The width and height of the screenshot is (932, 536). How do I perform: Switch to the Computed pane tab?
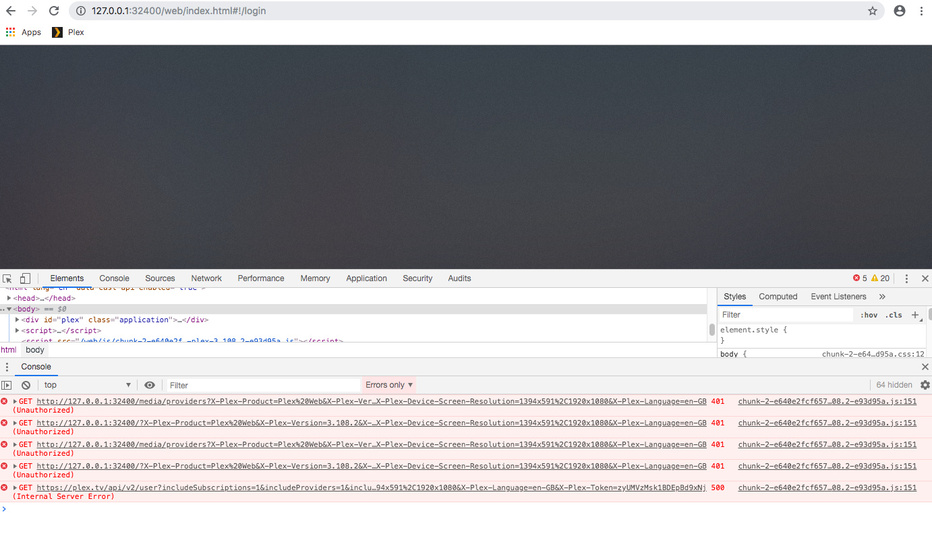tap(777, 297)
